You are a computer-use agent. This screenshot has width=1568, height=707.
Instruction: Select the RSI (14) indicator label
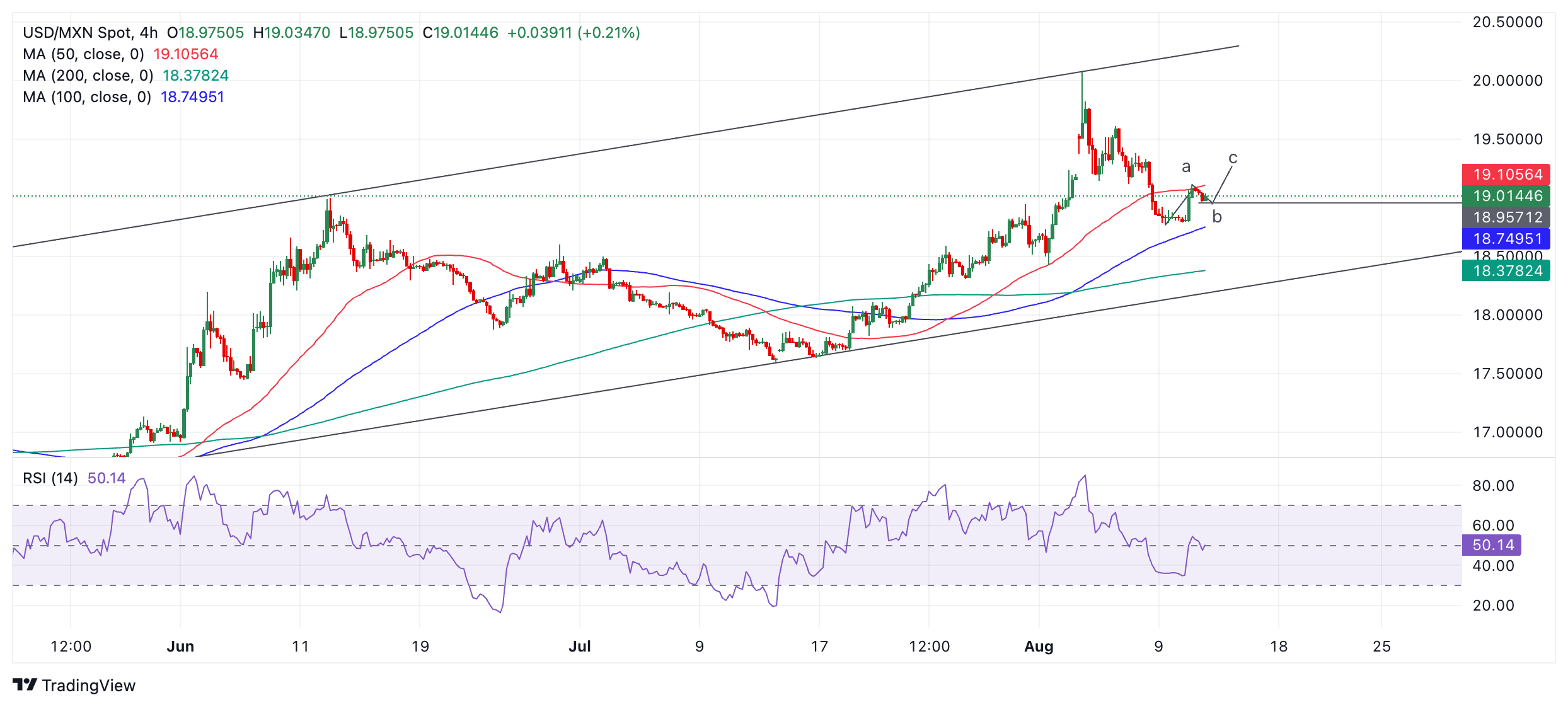50,478
